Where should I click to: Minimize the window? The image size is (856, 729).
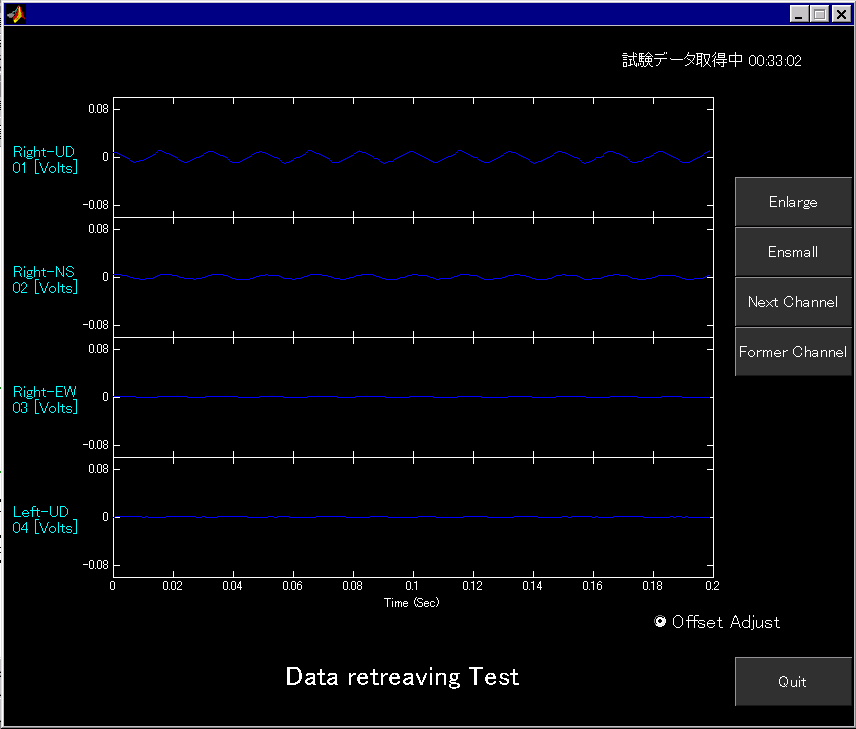[799, 14]
